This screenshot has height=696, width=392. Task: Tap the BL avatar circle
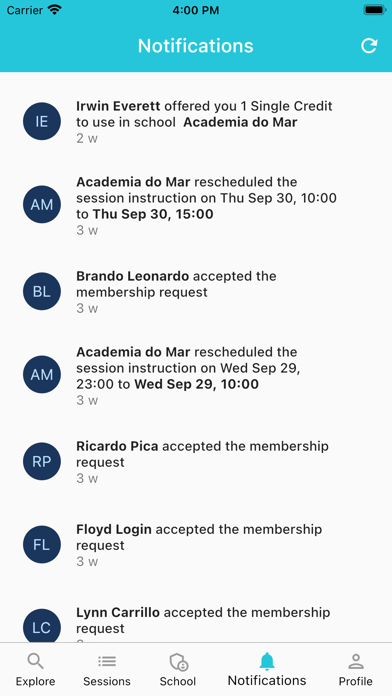42,291
